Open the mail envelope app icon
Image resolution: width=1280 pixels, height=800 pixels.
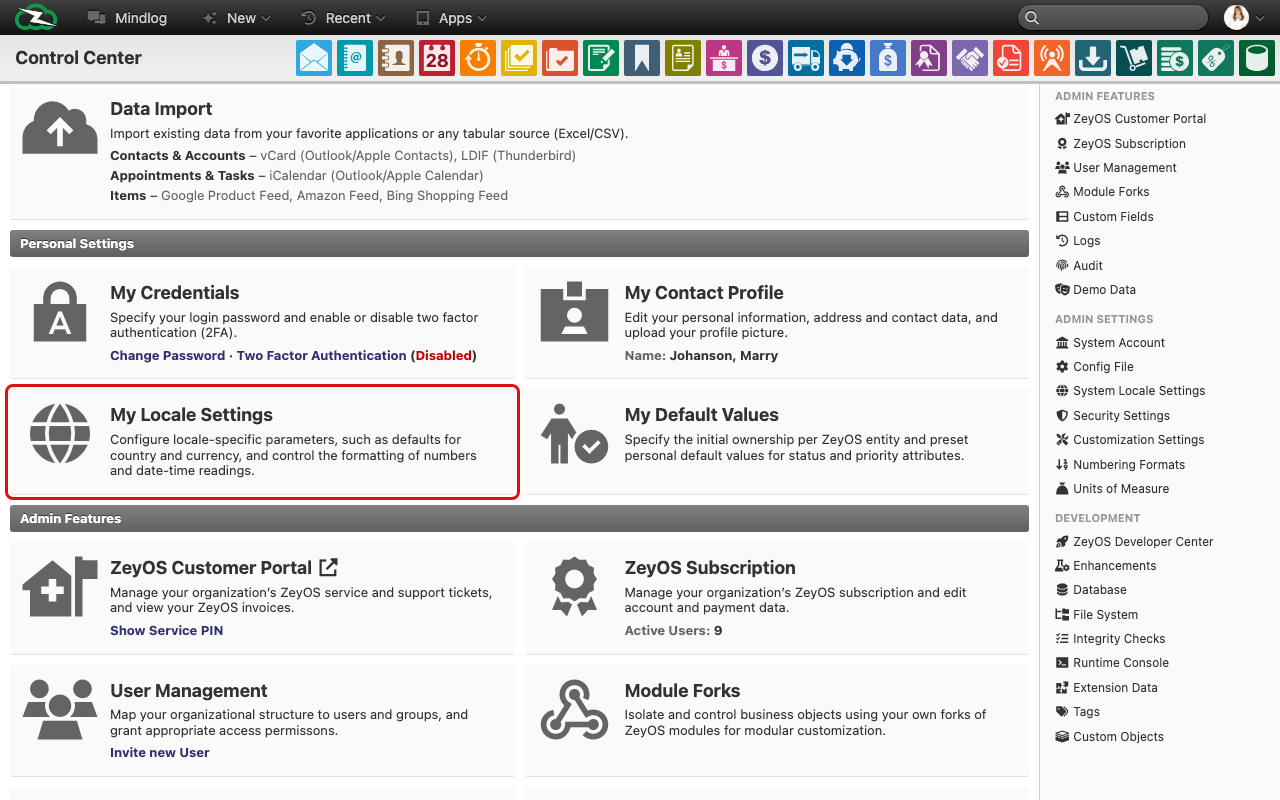[314, 58]
